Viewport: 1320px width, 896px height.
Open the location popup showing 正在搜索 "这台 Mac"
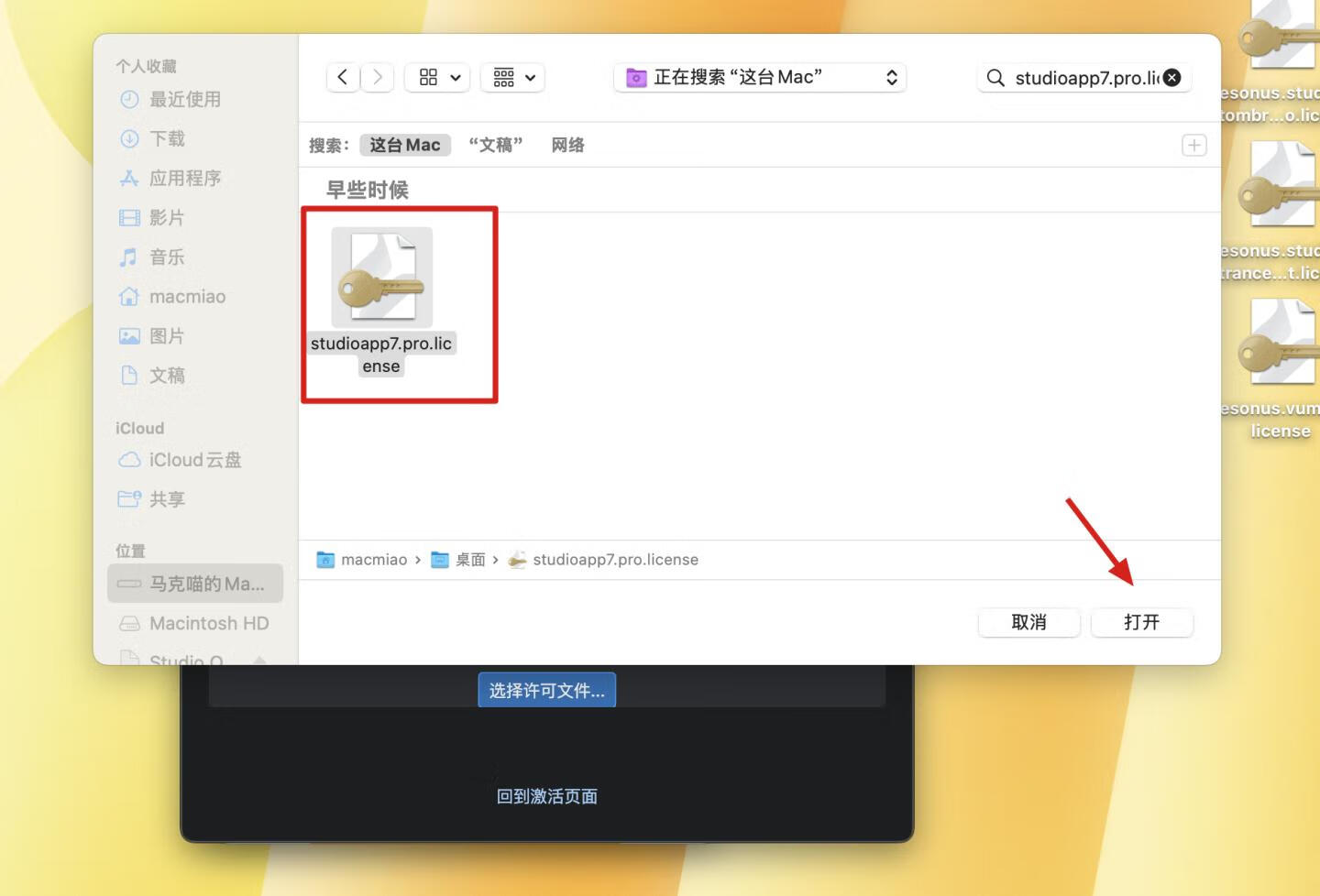tap(760, 78)
